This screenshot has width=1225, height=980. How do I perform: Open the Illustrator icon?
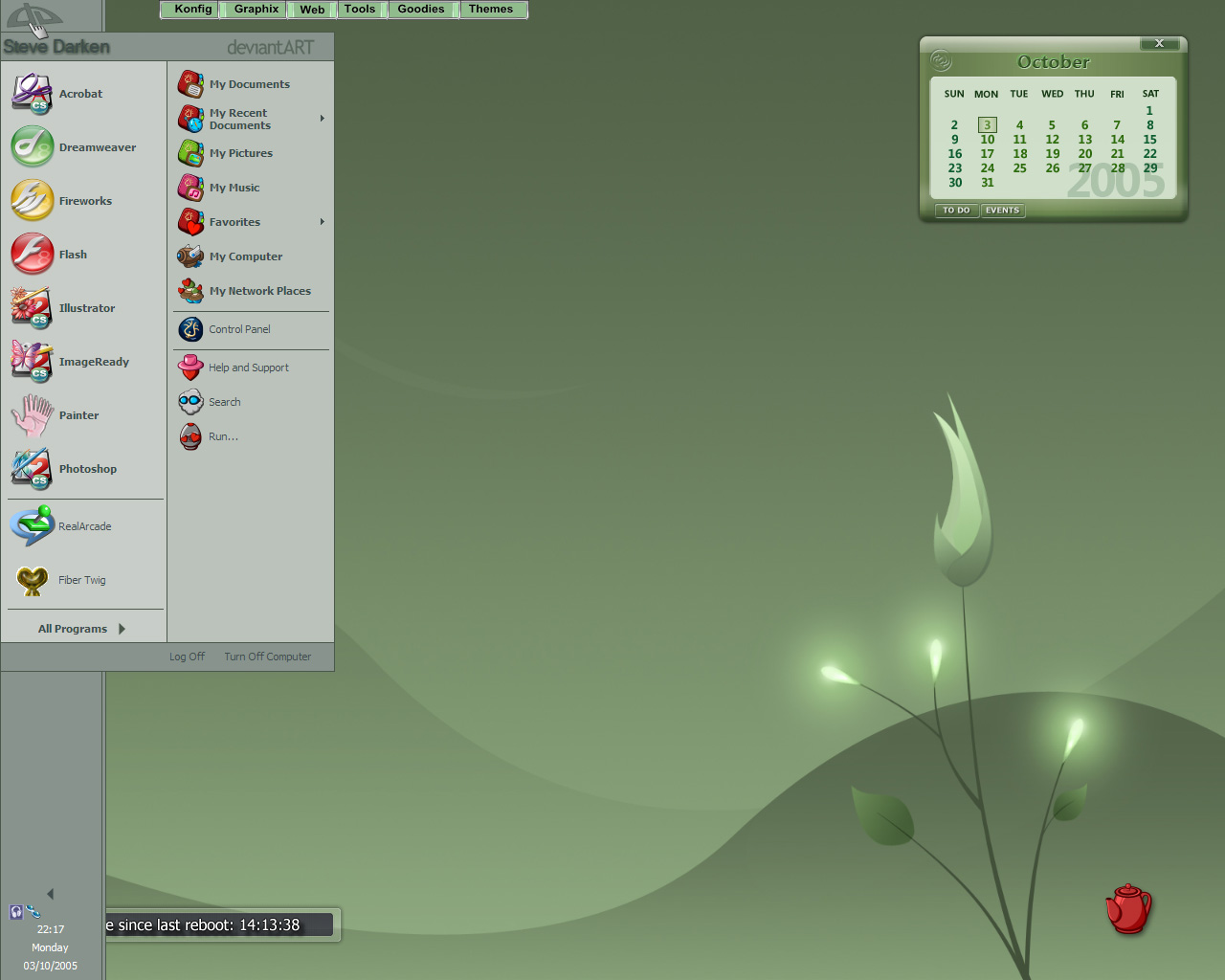coord(32,308)
